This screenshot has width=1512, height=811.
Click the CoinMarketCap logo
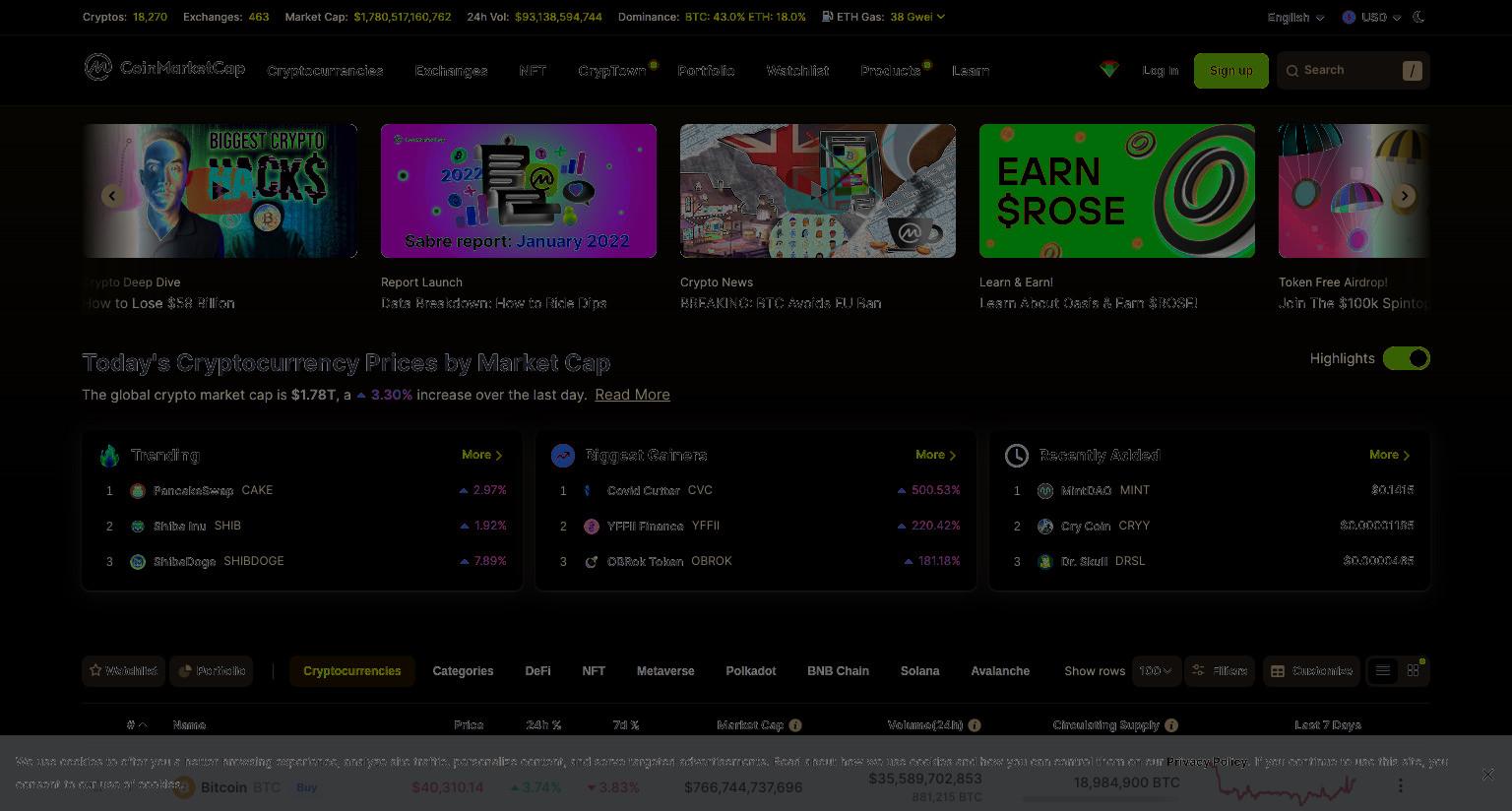point(164,68)
